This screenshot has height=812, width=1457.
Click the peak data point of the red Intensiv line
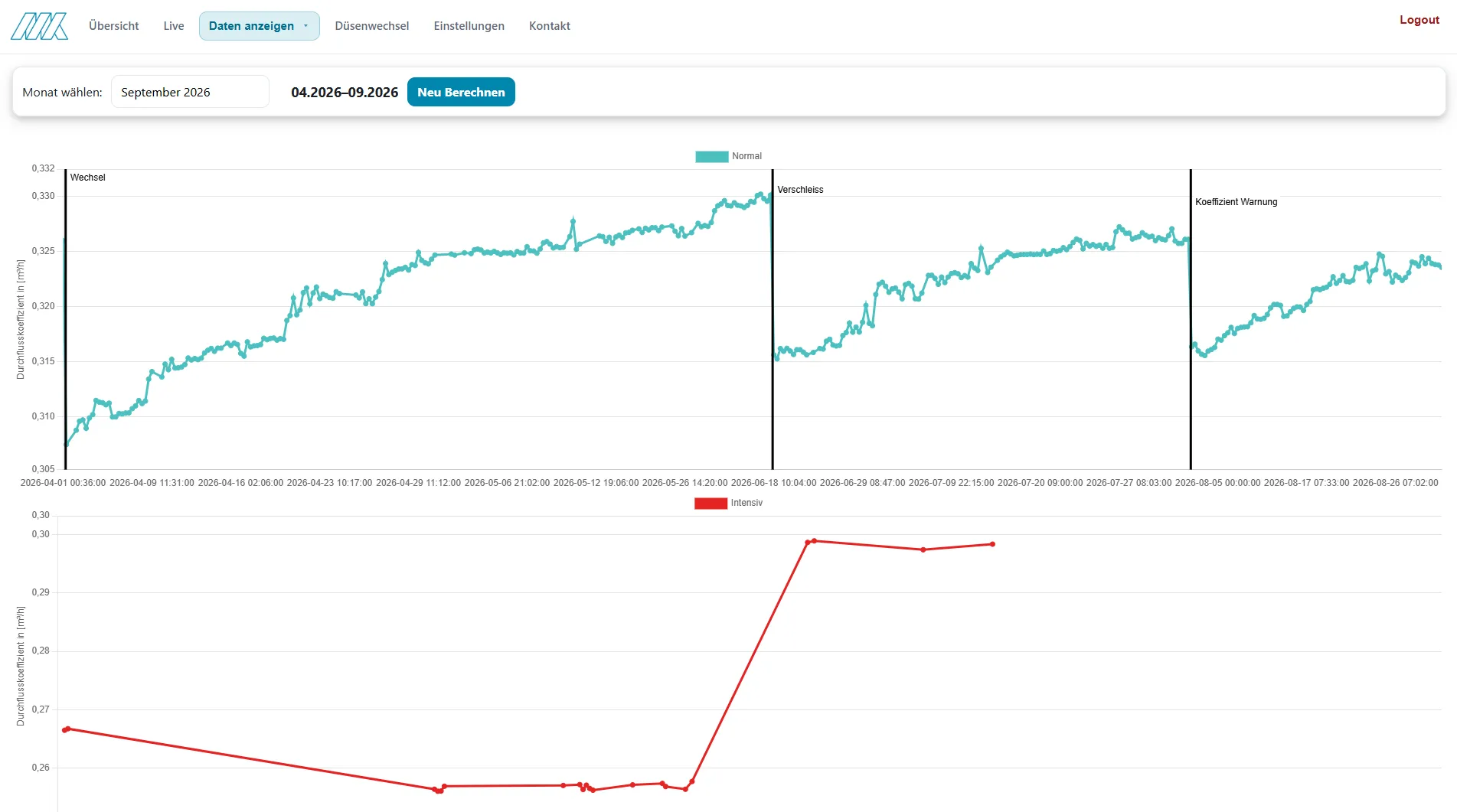pyautogui.click(x=814, y=541)
